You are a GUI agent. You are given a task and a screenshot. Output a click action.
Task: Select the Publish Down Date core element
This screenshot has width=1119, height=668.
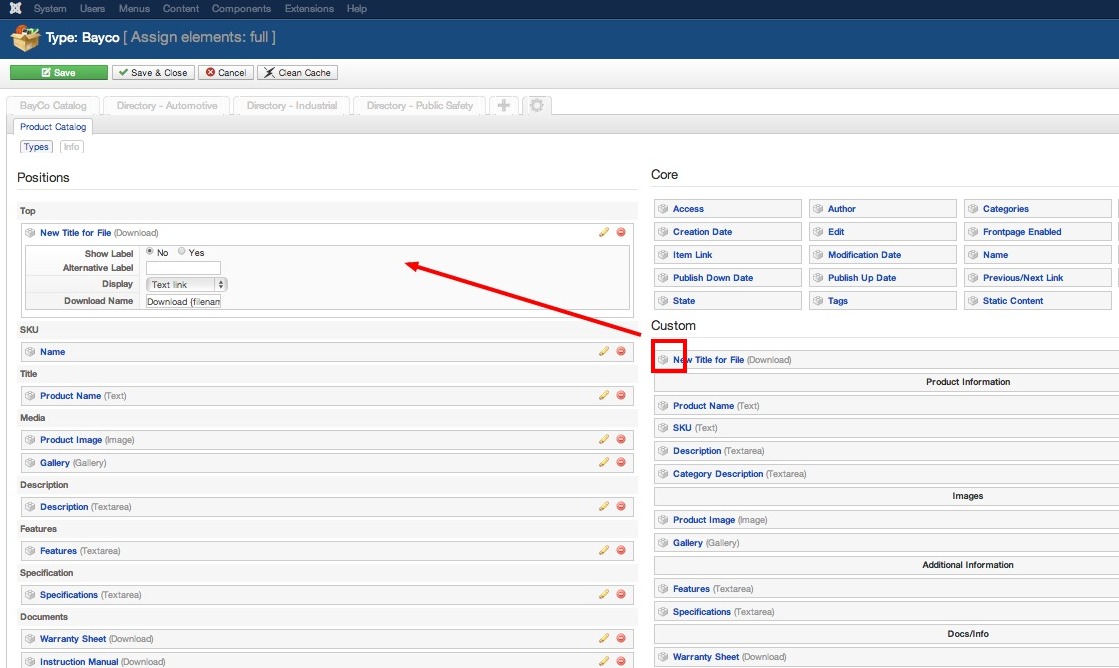(728, 278)
